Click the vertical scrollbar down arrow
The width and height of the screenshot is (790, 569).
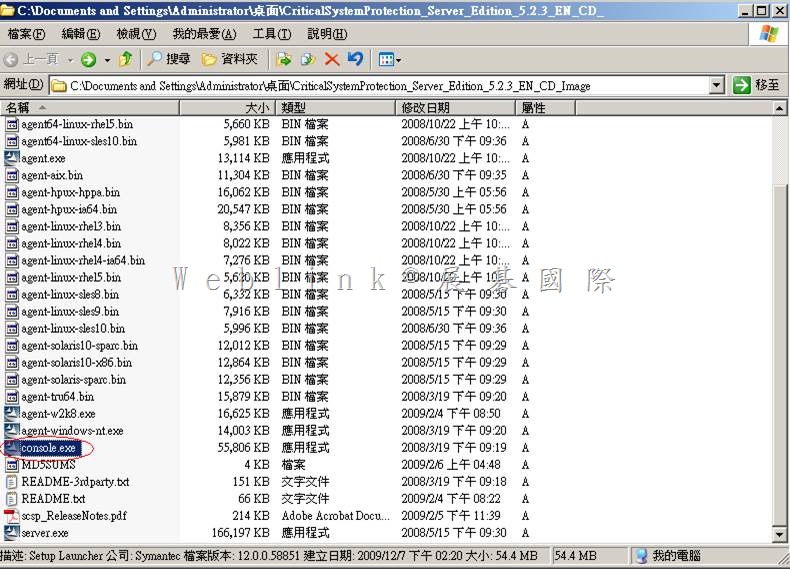[x=781, y=534]
